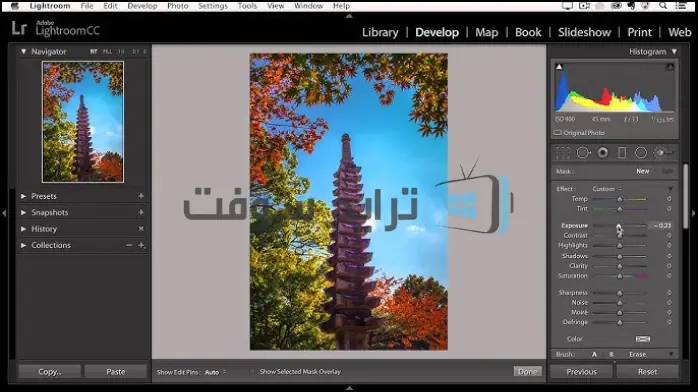Screen dimensions: 698x392
Task: Open the Effect Custom preset dropdown
Action: click(607, 189)
